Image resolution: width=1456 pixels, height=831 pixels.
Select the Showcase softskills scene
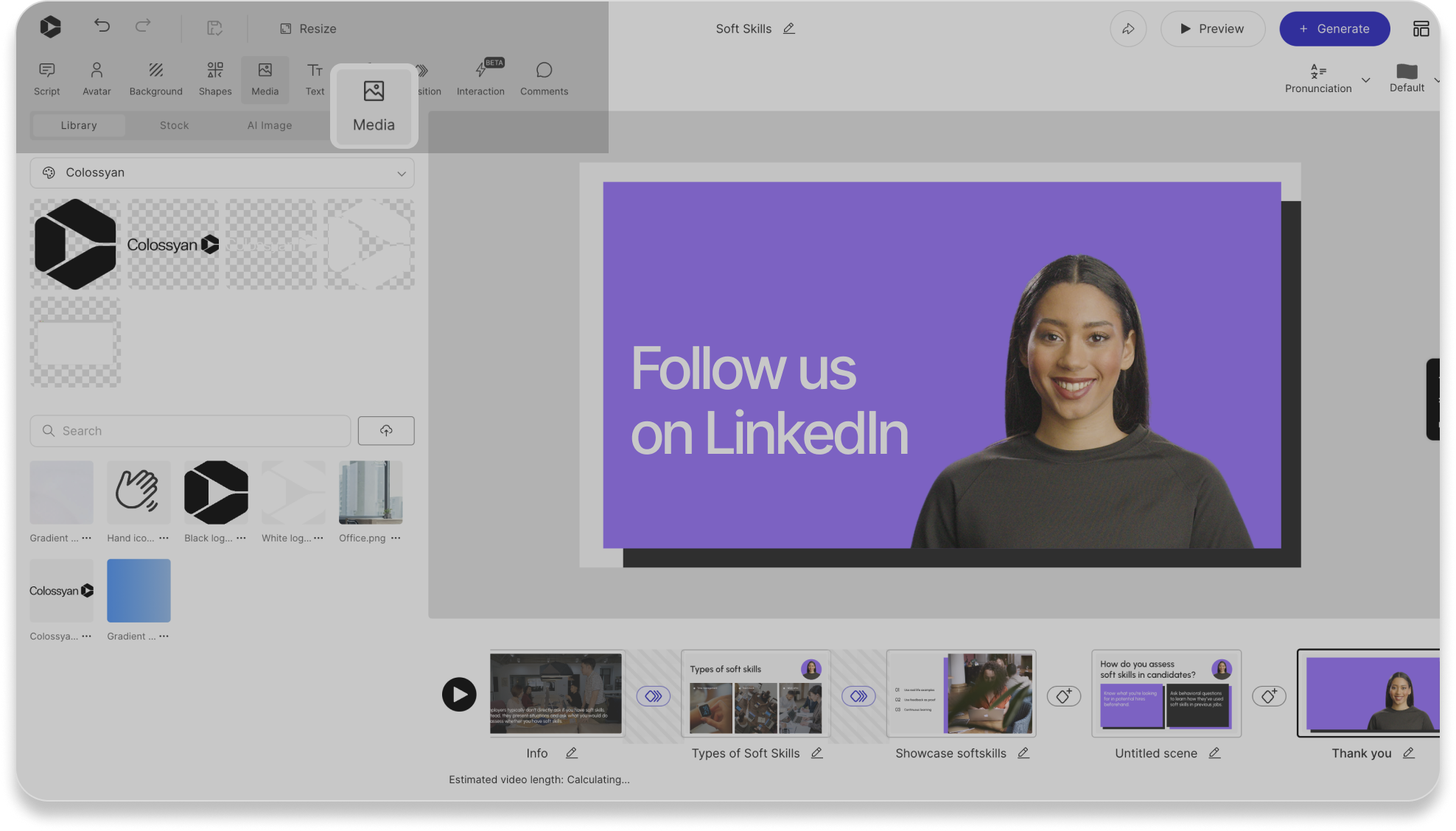[961, 693]
